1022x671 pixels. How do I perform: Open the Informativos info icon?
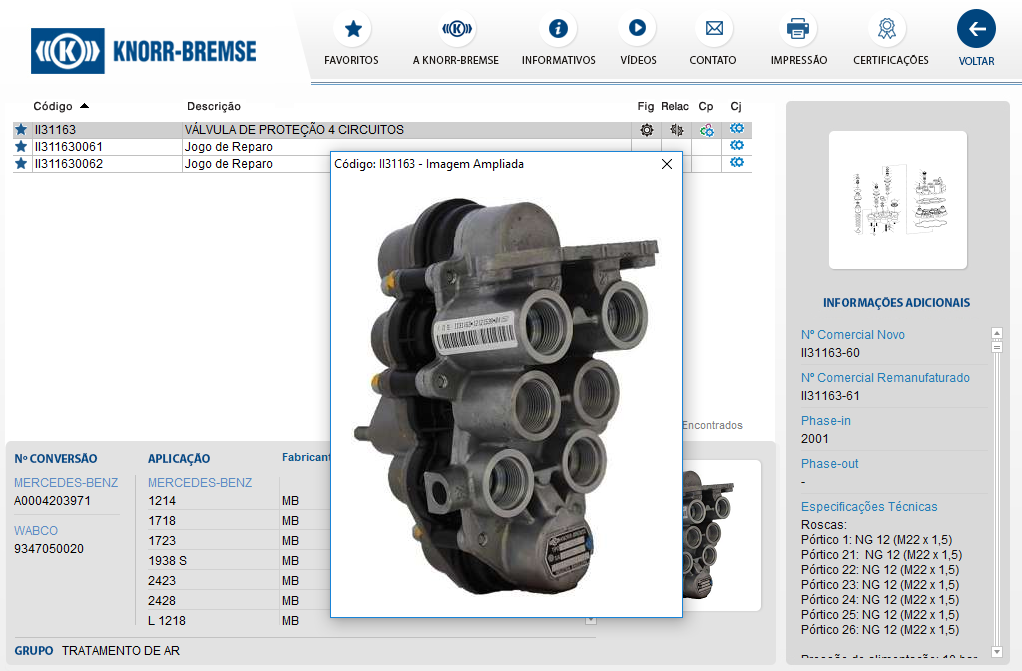(558, 29)
